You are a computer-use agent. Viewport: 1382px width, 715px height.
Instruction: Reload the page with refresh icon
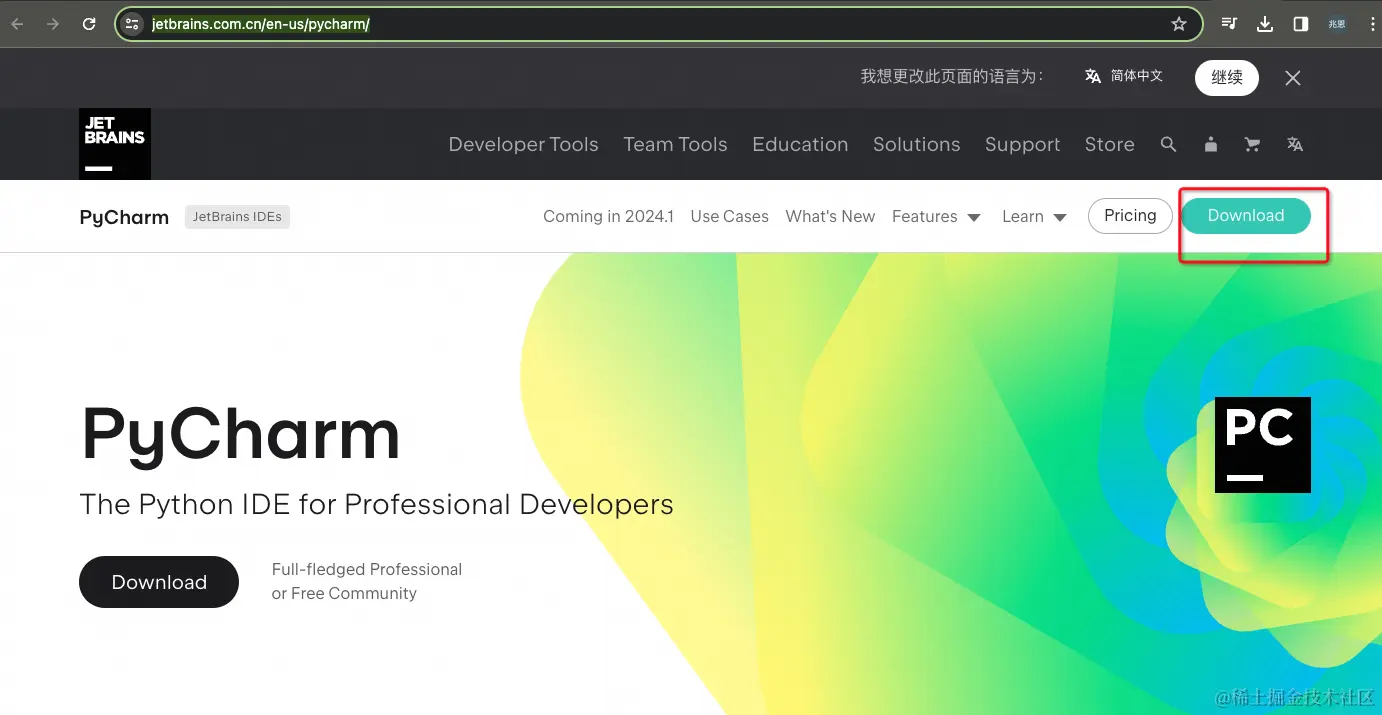89,24
